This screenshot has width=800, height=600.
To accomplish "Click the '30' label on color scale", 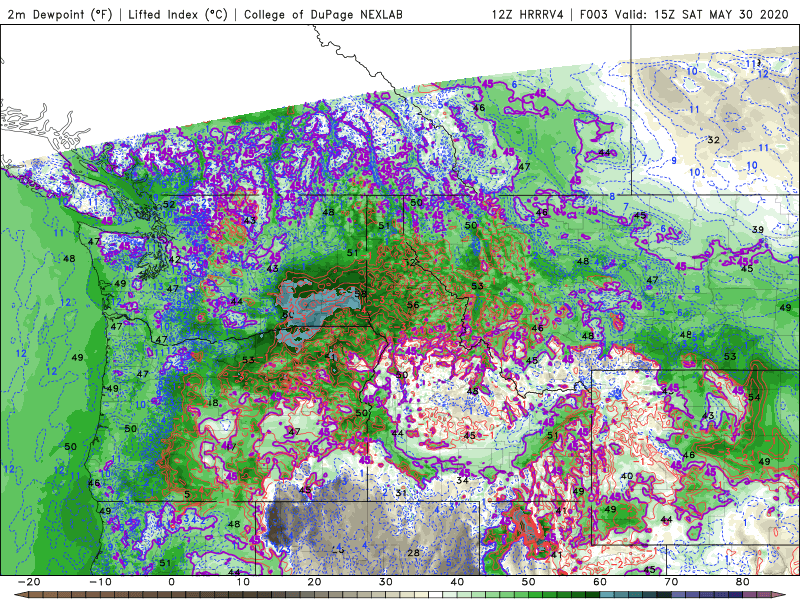I will point(386,582).
